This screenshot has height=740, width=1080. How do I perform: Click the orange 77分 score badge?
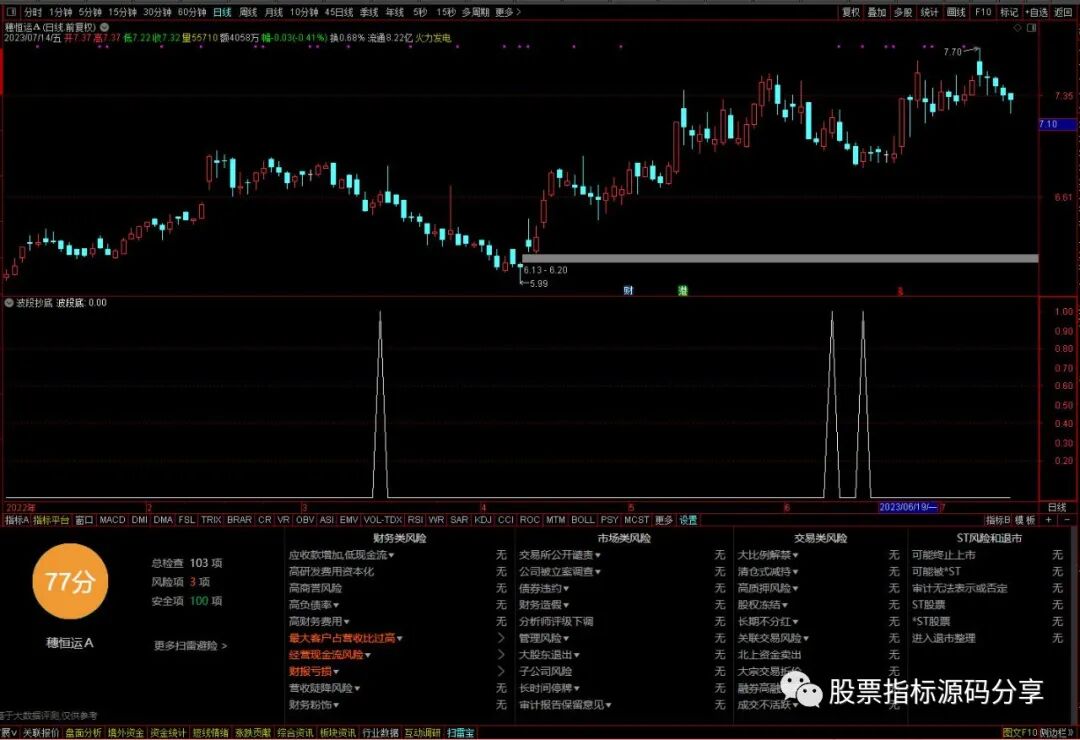pyautogui.click(x=70, y=582)
